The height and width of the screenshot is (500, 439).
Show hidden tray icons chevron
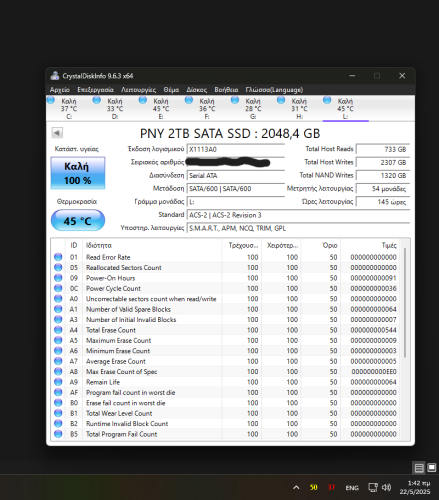pos(296,488)
